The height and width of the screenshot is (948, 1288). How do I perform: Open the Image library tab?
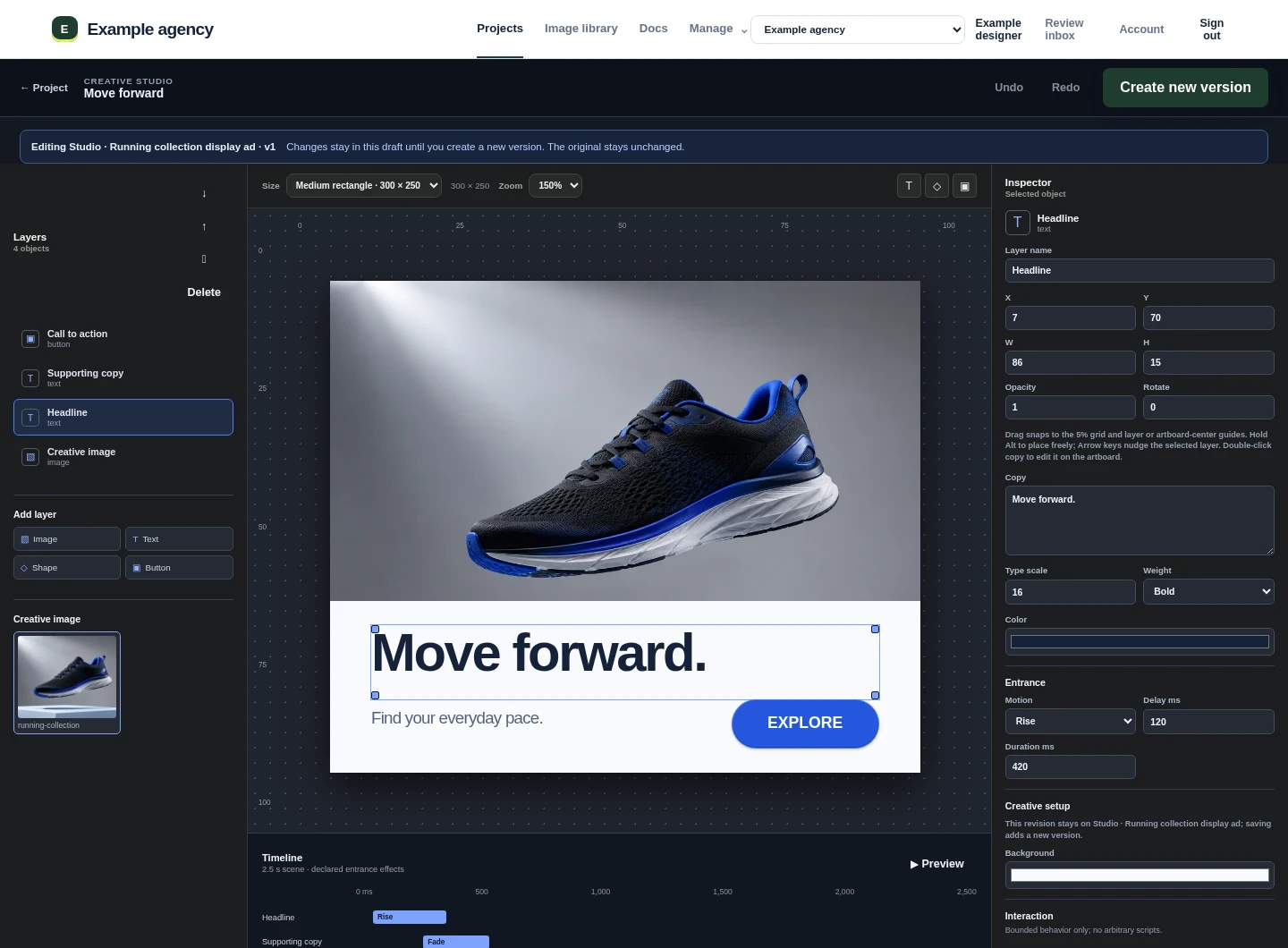click(x=581, y=29)
